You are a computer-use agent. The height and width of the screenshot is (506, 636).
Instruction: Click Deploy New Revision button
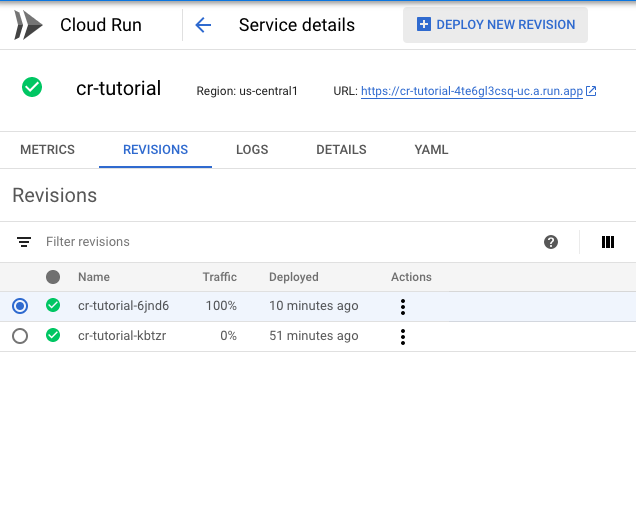tap(495, 25)
